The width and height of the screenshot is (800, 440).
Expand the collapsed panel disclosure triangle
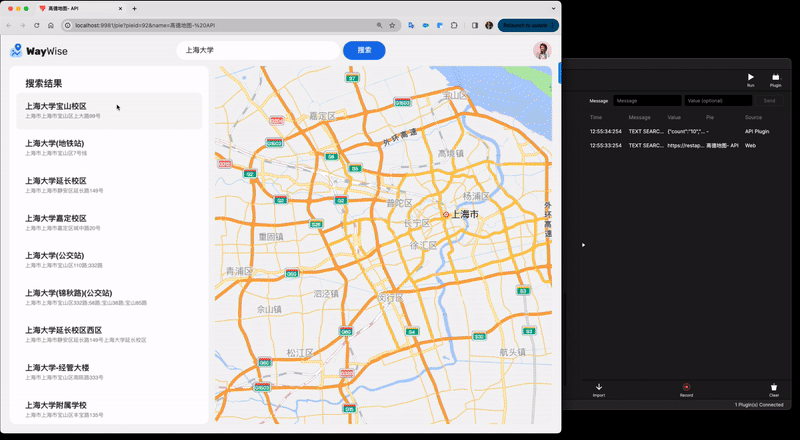(x=584, y=244)
